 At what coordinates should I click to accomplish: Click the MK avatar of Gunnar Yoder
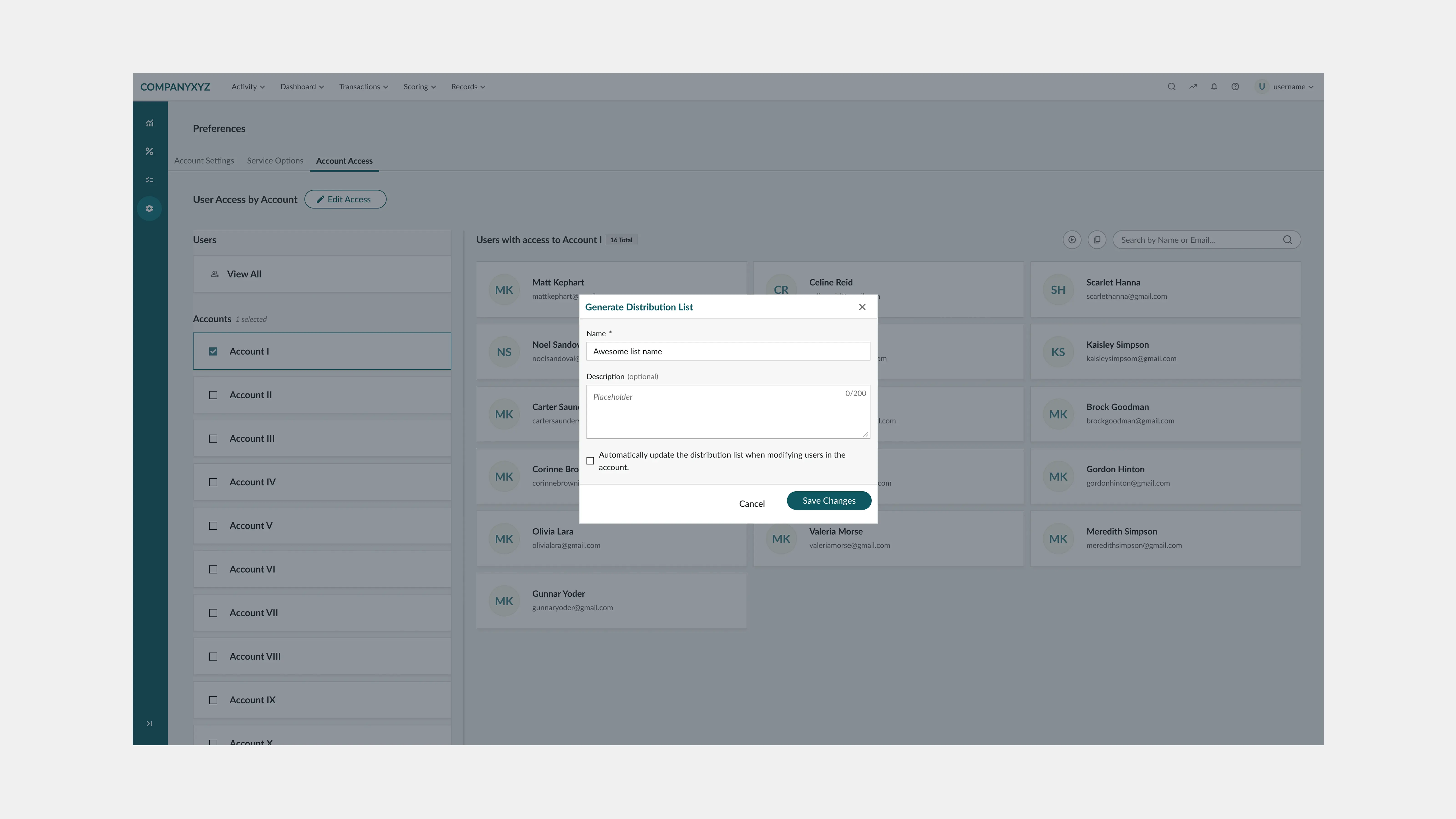pyautogui.click(x=504, y=601)
